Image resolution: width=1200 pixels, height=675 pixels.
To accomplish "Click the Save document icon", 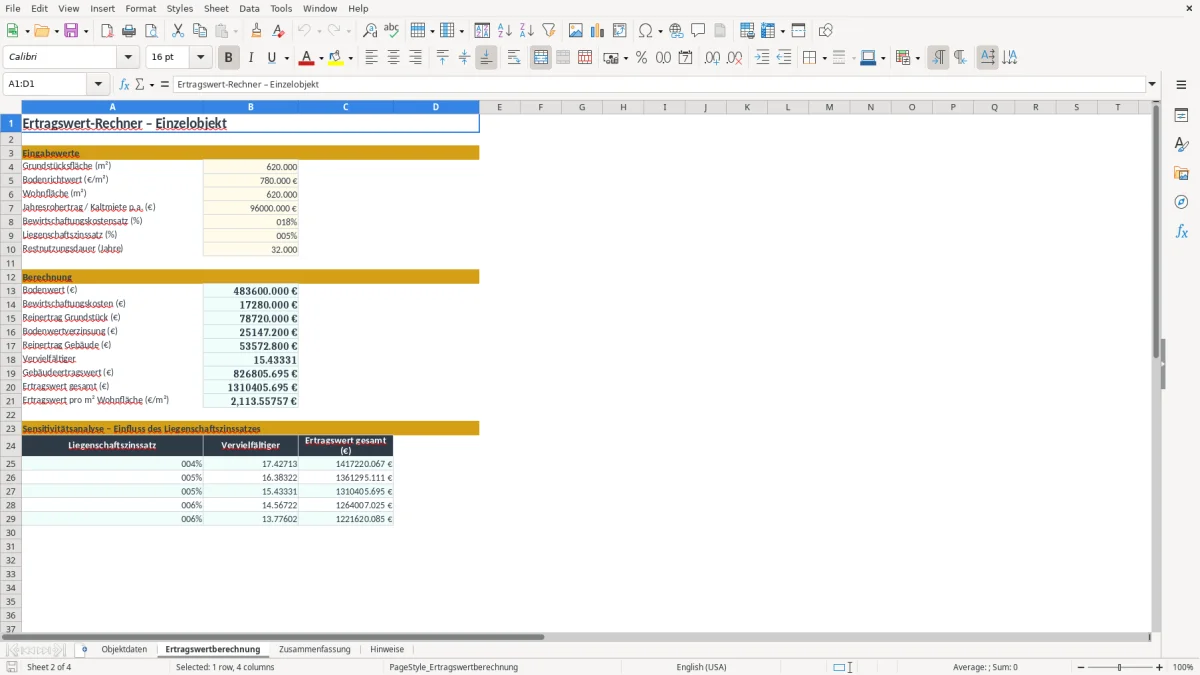I will [71, 31].
